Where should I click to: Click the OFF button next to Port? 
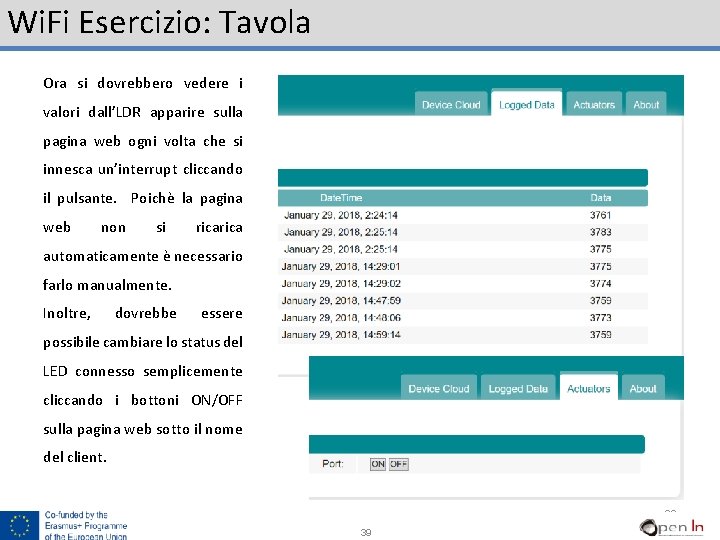[x=398, y=464]
